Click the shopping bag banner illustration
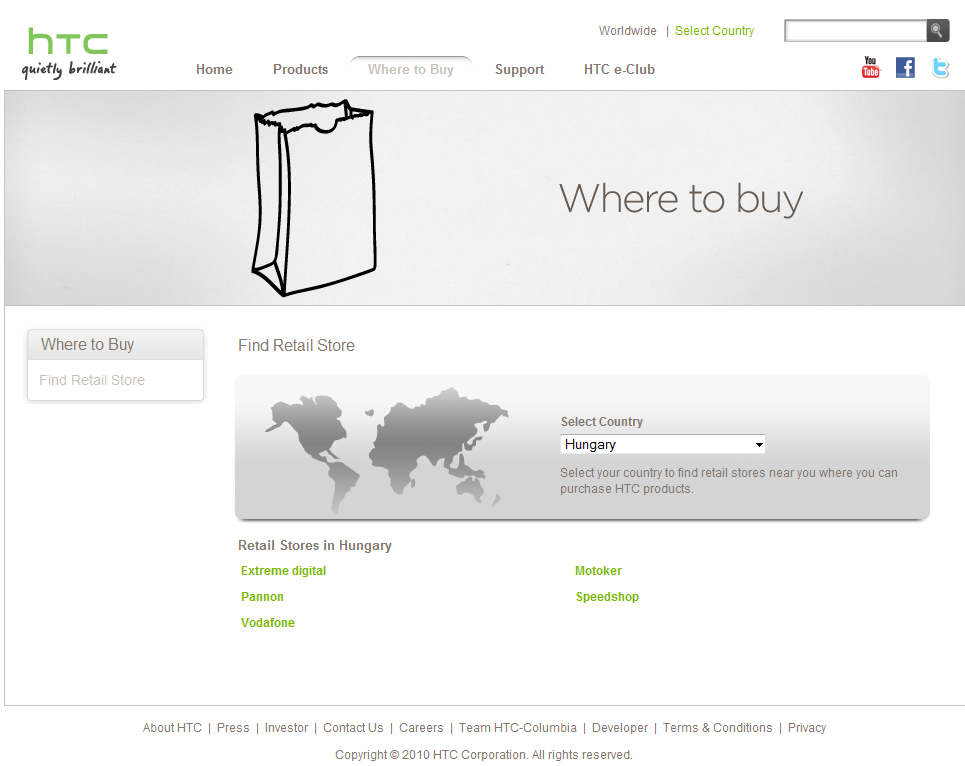This screenshot has height=766, width=965. point(314,197)
